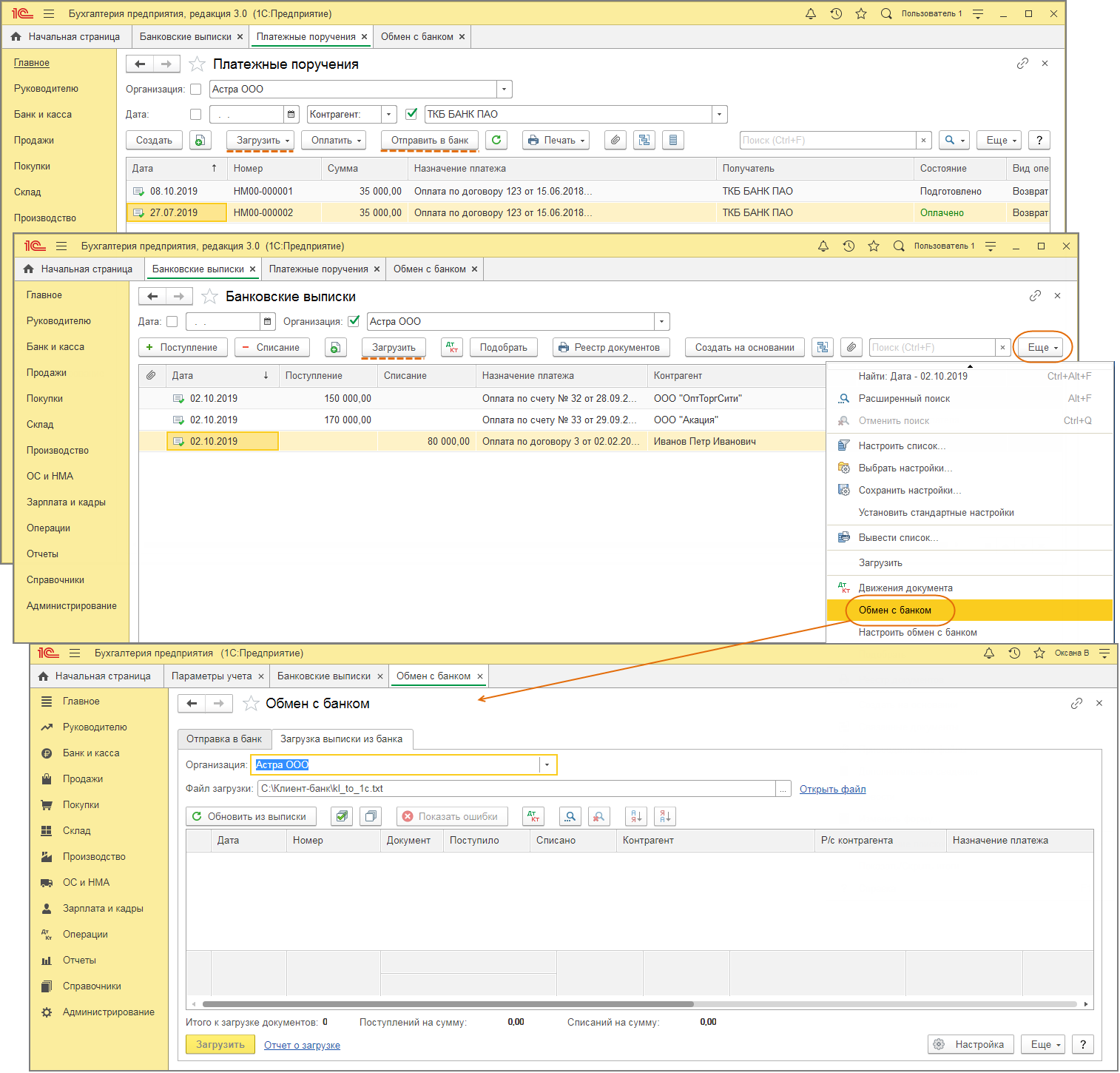Get link to Платежные поручения form

(1022, 64)
